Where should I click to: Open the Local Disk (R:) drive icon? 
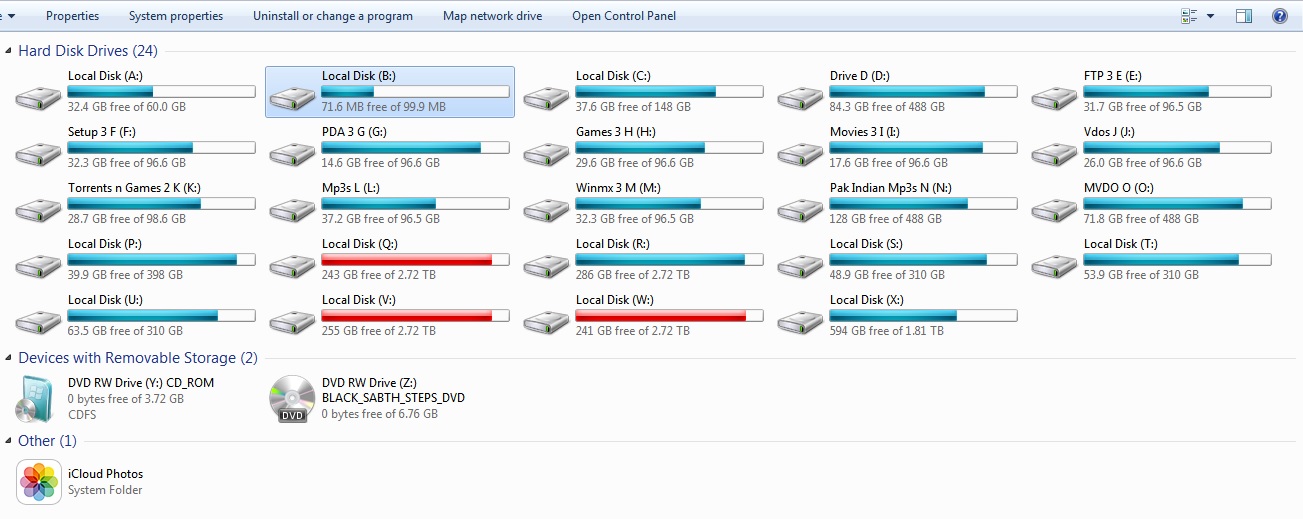(x=546, y=266)
